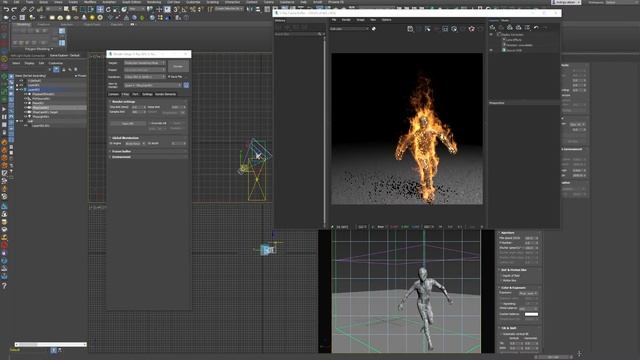Click the custom balance white color swatch
Viewport: 640px width, 360px height.
(x=531, y=314)
